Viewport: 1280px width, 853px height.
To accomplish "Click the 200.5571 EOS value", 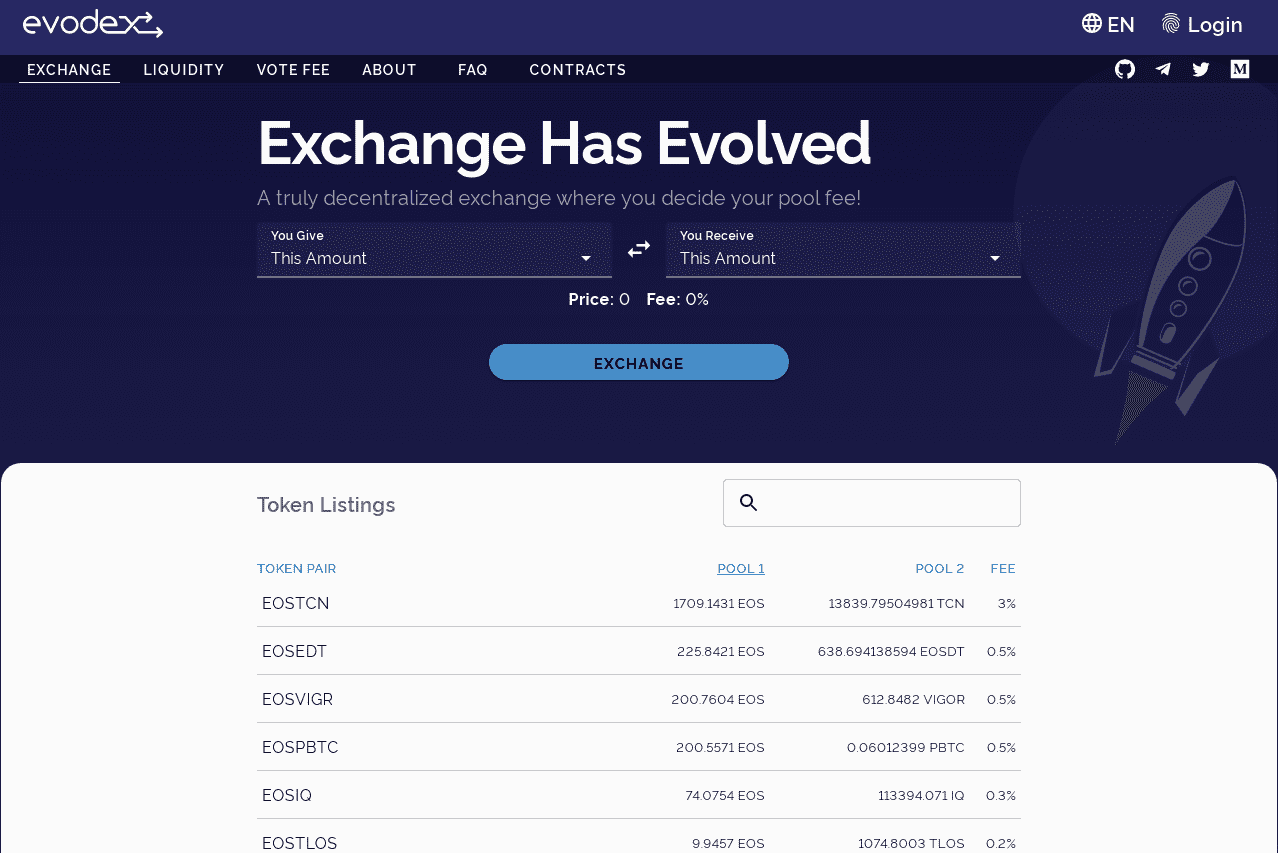I will pyautogui.click(x=720, y=748).
